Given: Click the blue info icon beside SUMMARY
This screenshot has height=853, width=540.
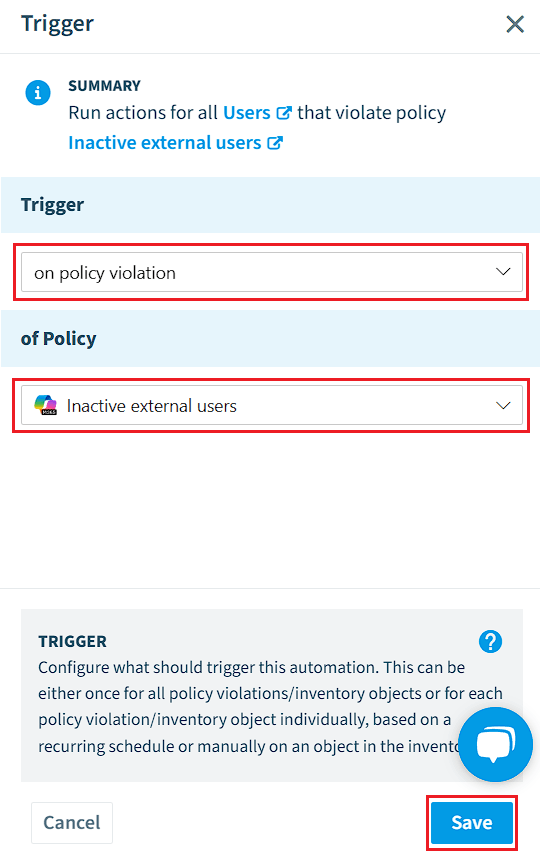Looking at the screenshot, I should tap(38, 92).
